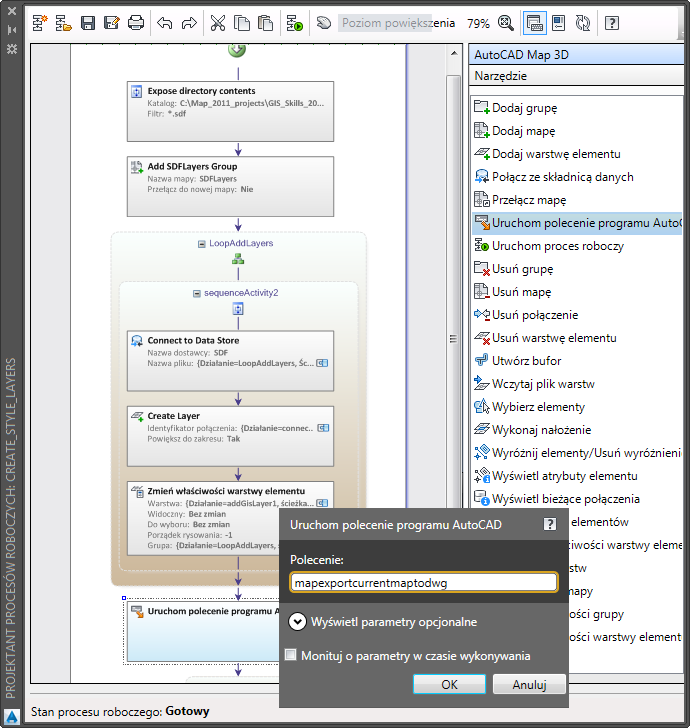The height and width of the screenshot is (728, 690).
Task: Click the Connect to Data Store activity icon
Action: pyautogui.click(x=137, y=341)
